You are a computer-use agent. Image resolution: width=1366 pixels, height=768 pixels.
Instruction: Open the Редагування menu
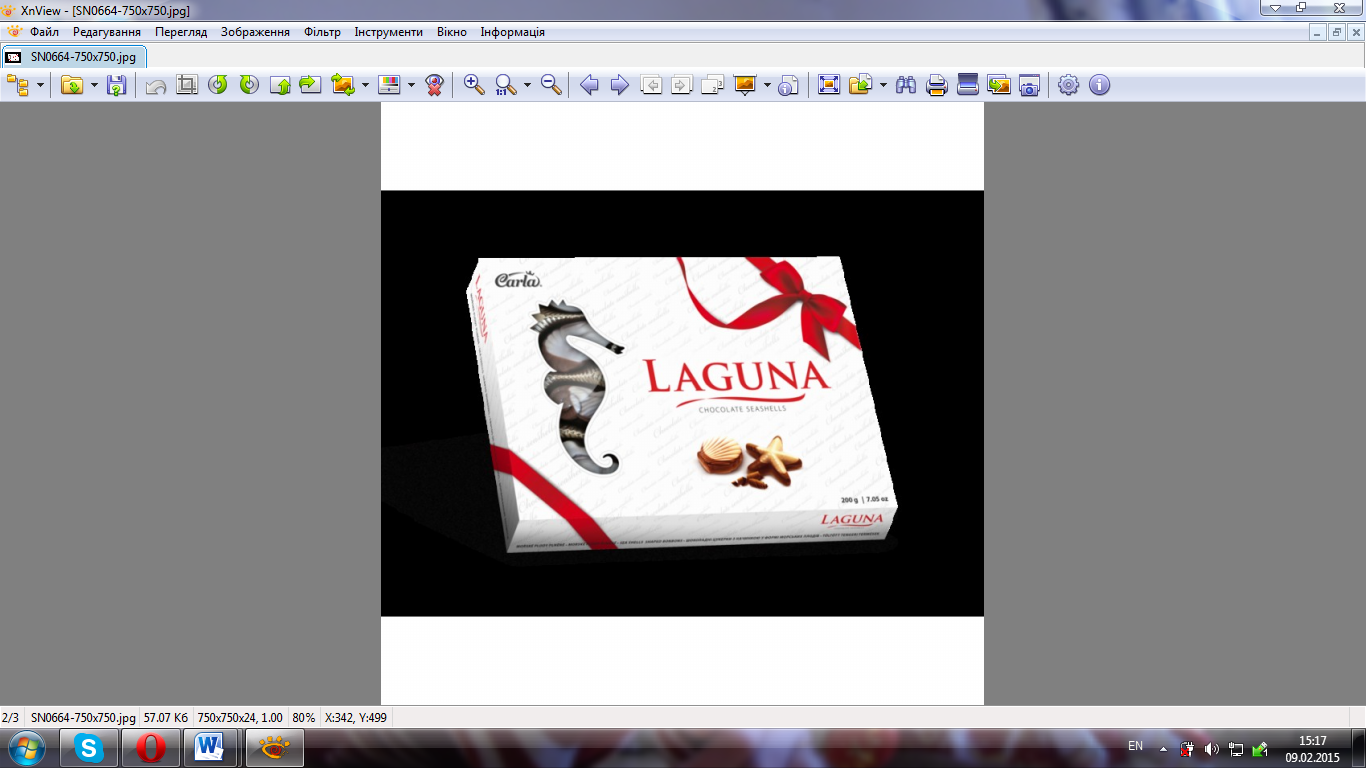pos(107,32)
